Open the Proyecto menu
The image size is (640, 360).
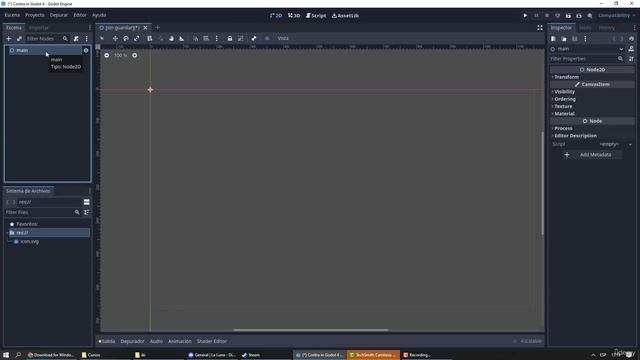[x=35, y=15]
